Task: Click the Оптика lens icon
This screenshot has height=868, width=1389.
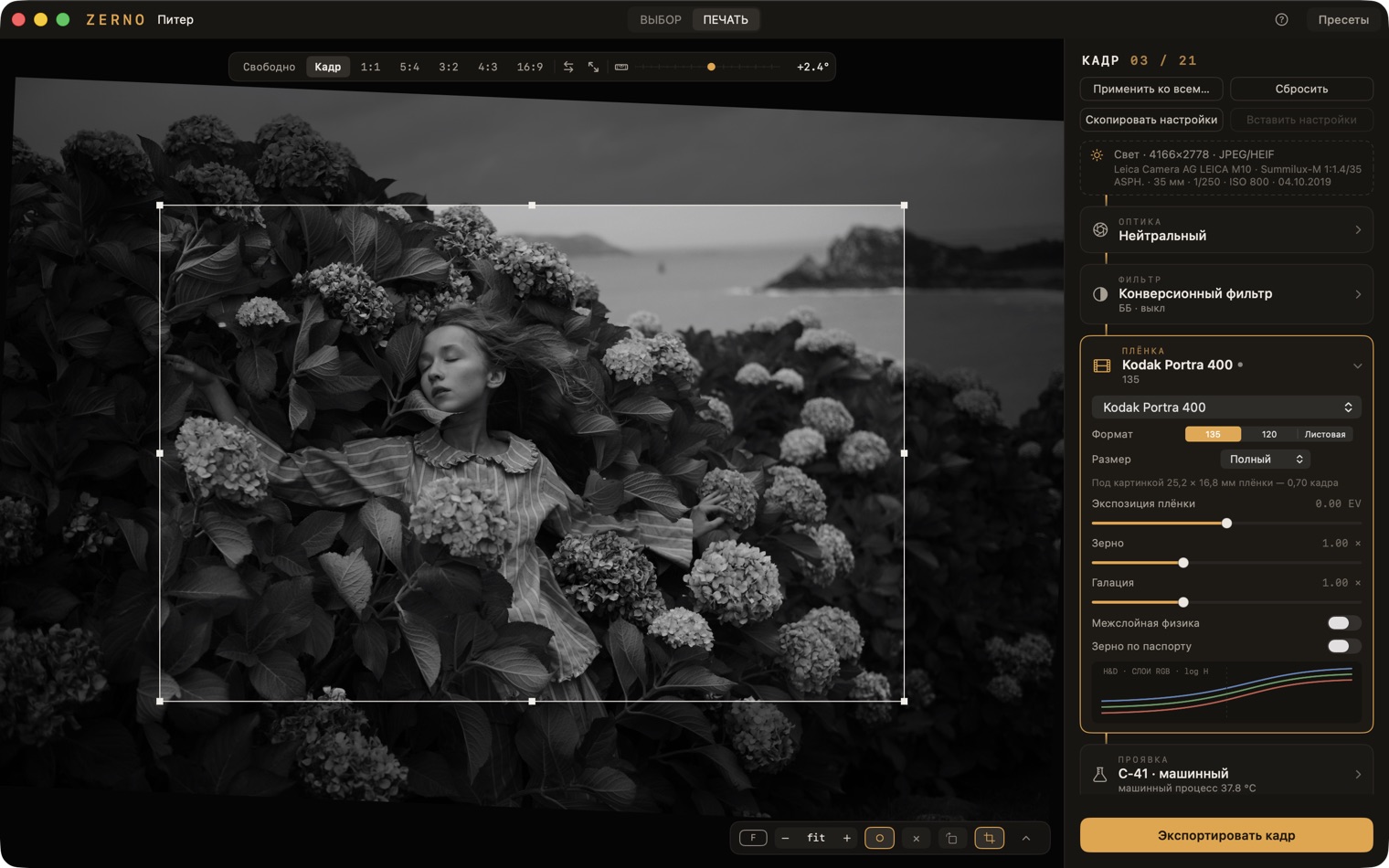Action: click(1100, 229)
